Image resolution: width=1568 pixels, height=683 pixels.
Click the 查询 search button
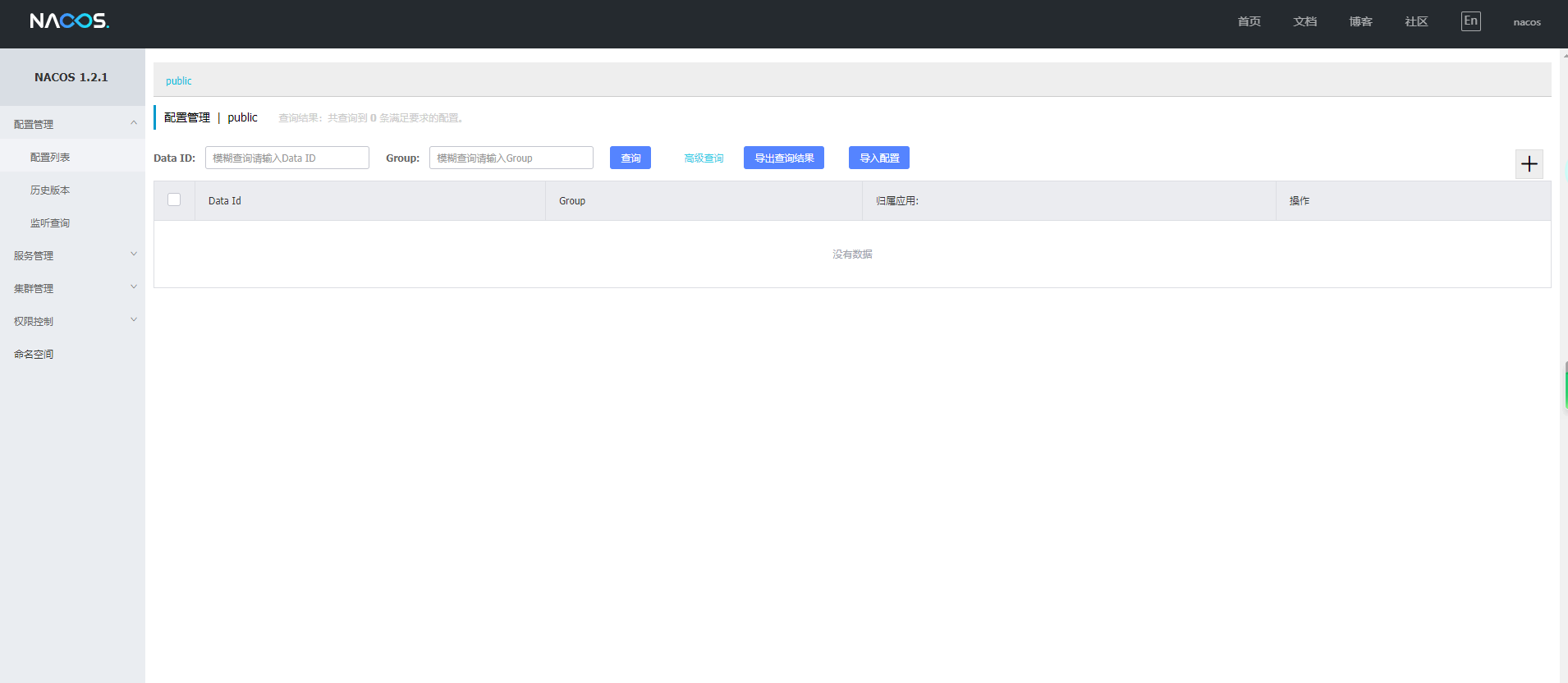tap(630, 158)
